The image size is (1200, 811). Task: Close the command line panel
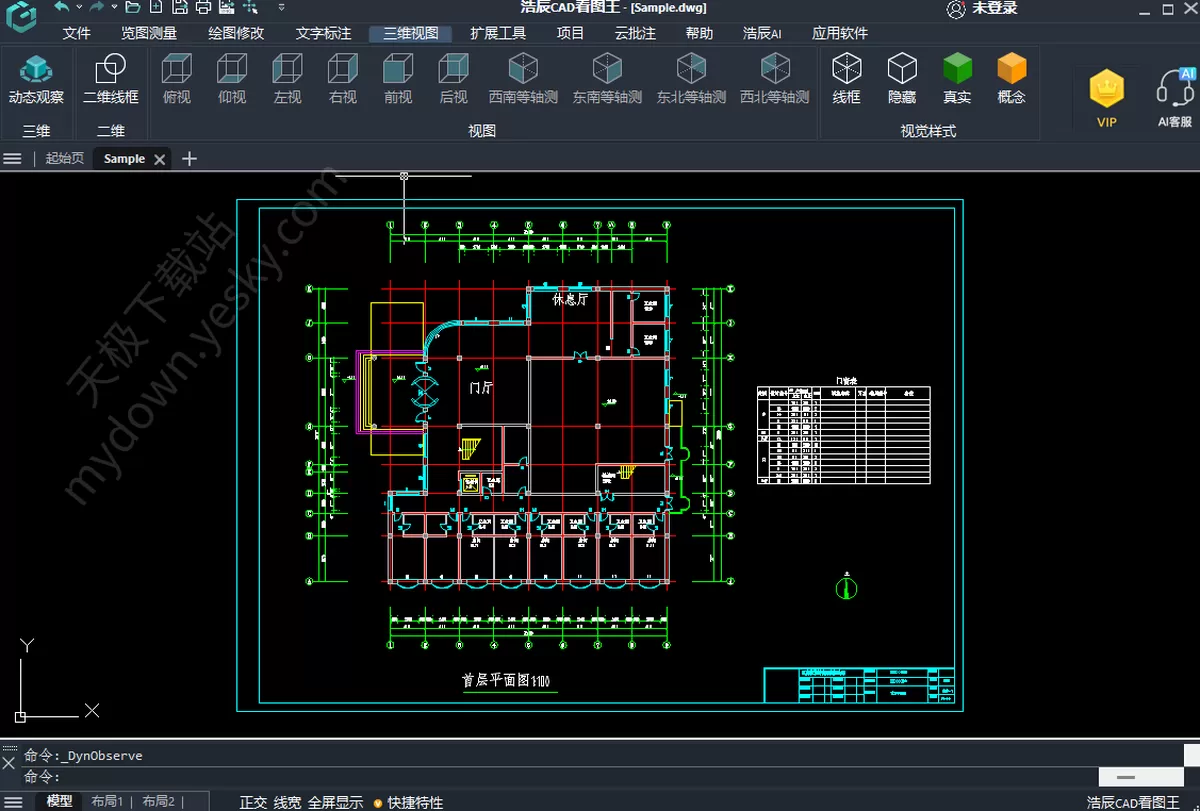coord(9,762)
